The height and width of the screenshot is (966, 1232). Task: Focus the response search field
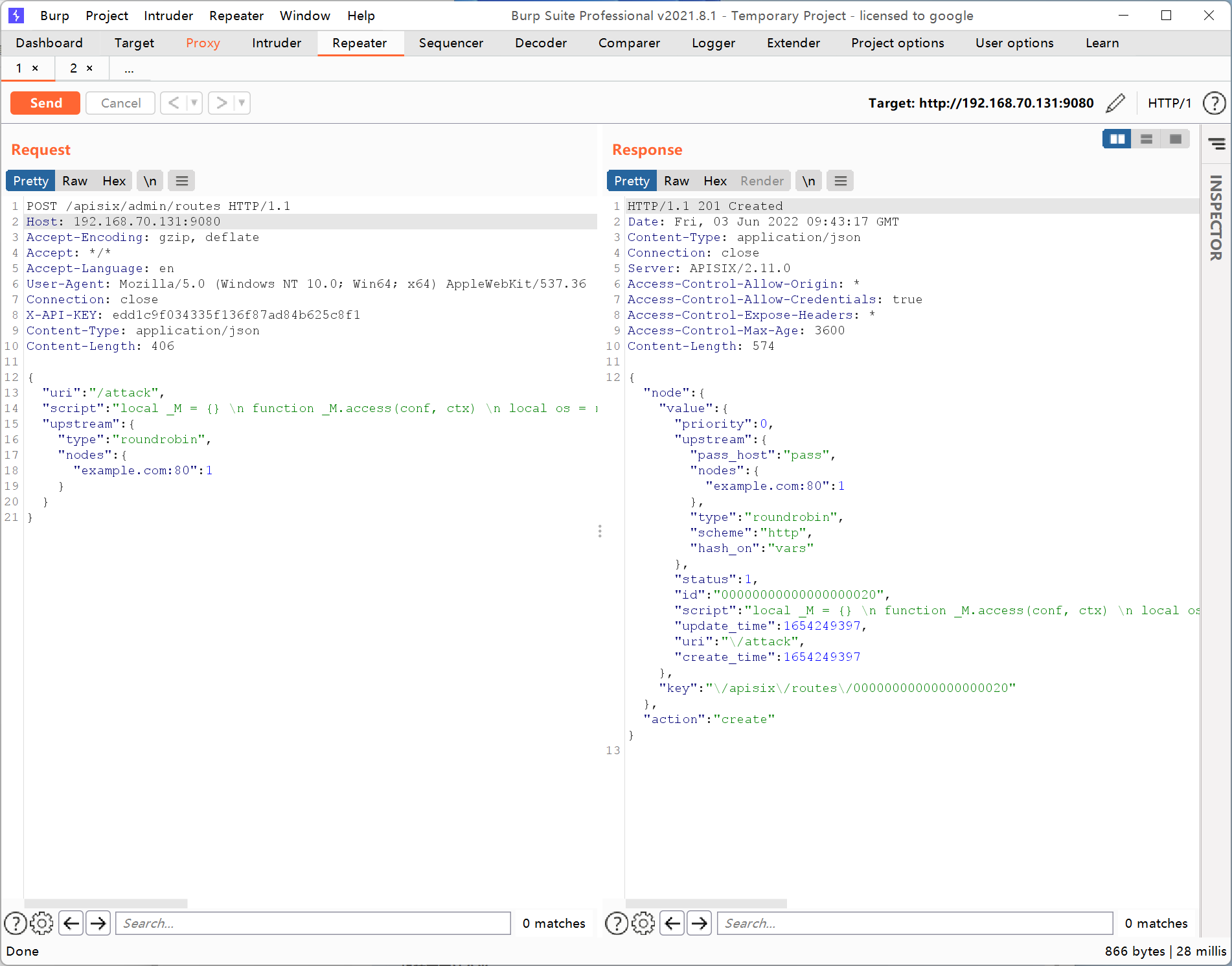click(x=915, y=923)
